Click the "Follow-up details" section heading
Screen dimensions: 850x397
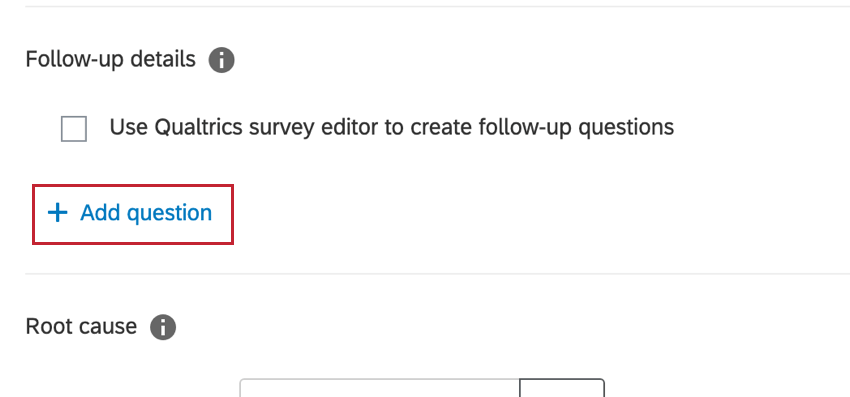(111, 59)
